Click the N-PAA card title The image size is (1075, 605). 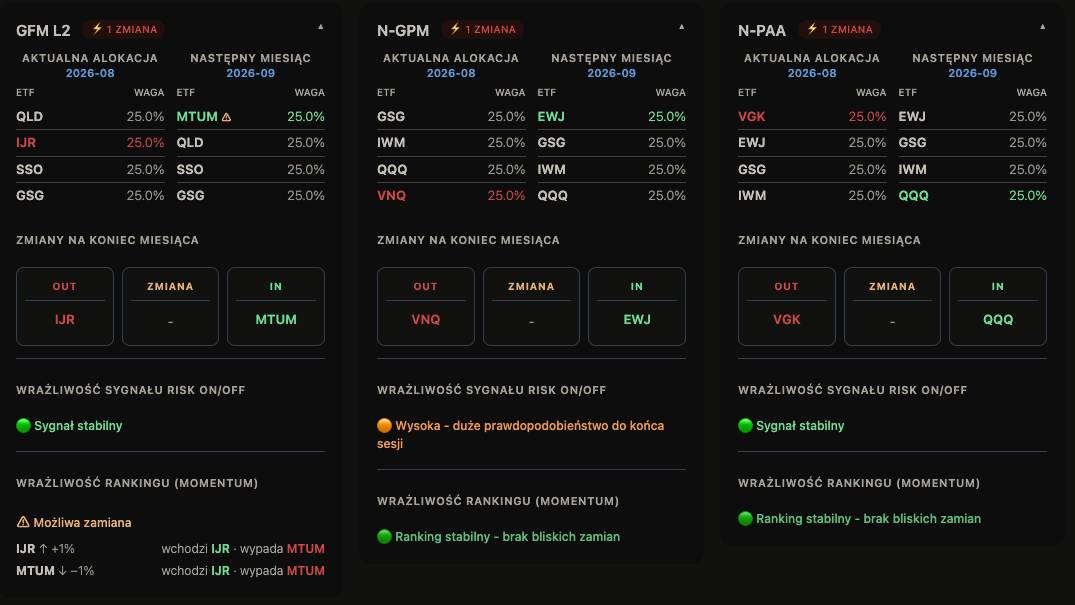pos(762,31)
